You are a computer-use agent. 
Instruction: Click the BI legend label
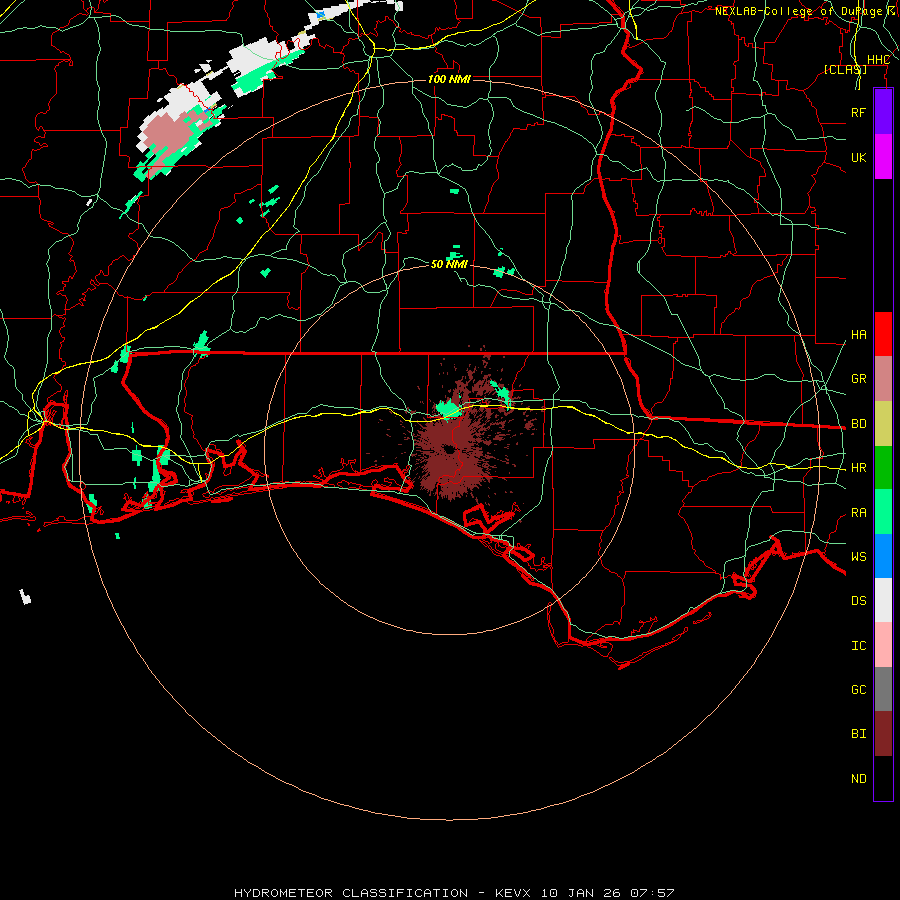pyautogui.click(x=858, y=734)
